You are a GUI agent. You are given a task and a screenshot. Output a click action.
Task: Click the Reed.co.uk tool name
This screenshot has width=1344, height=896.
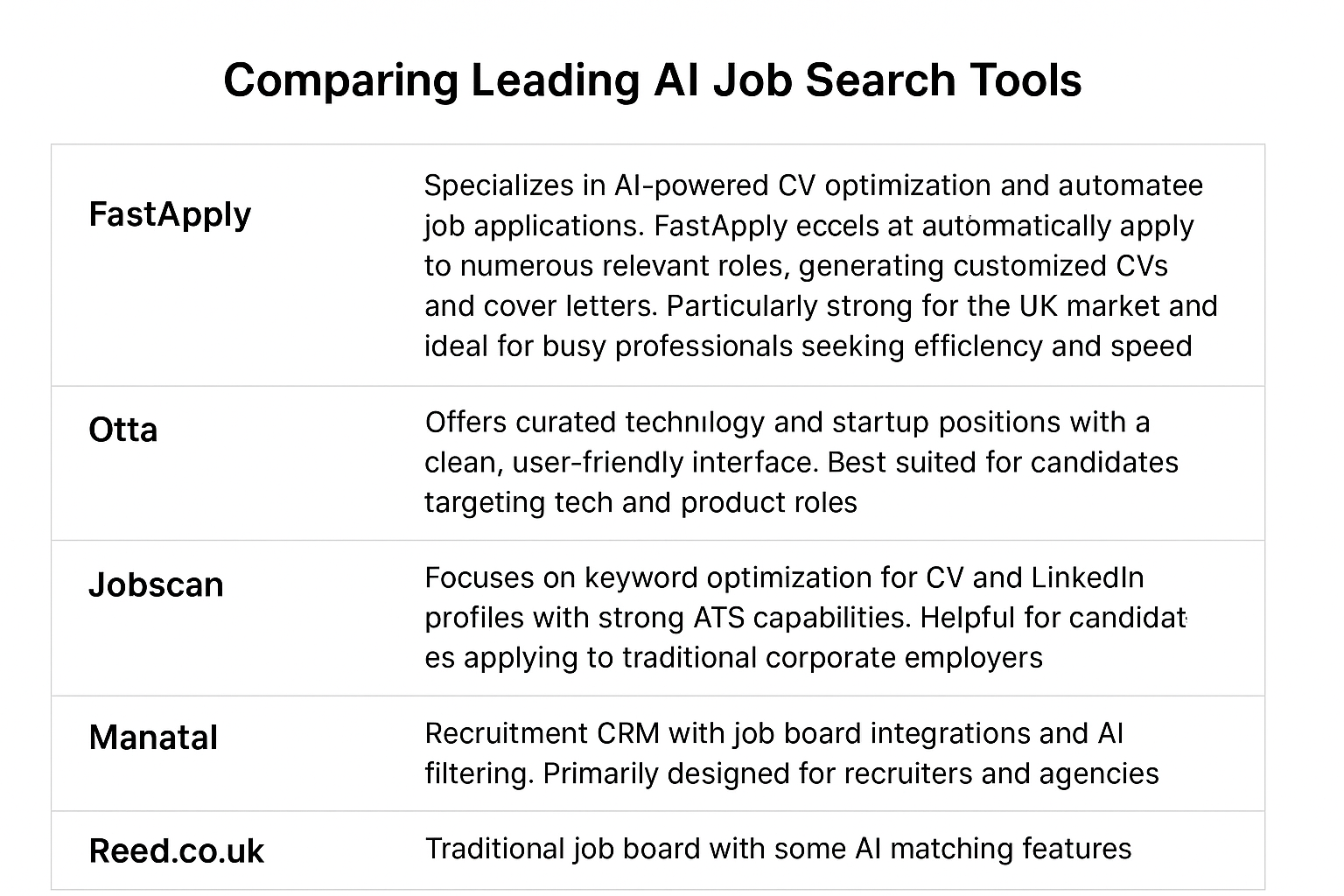tap(176, 851)
